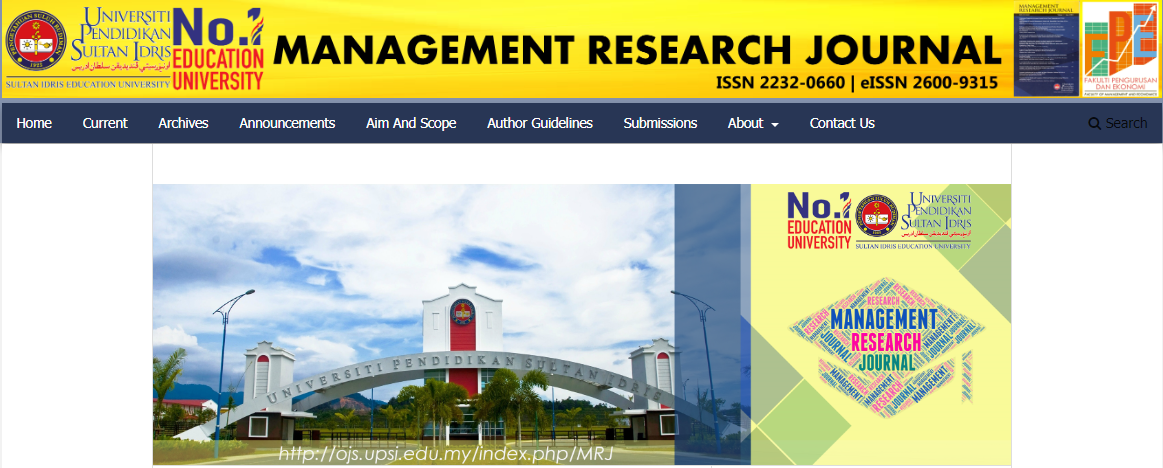Click the Management Research Journal title banner
This screenshot has height=468, width=1163.
636,50
